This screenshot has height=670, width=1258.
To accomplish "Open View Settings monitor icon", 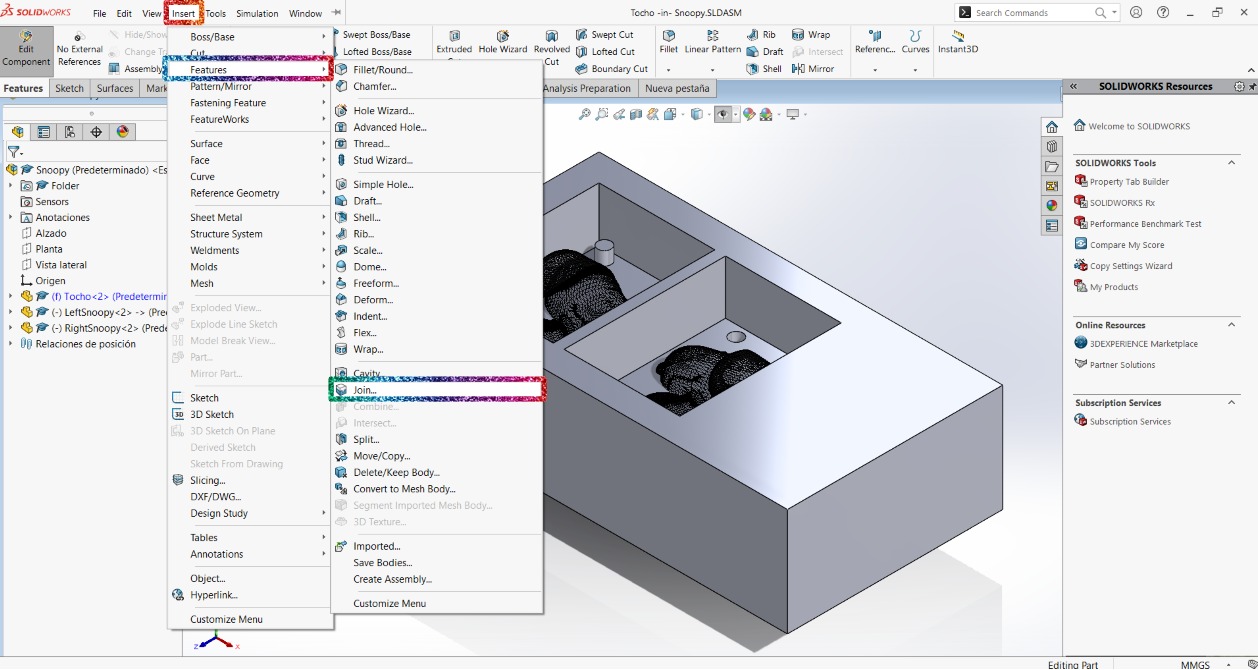I will tap(795, 114).
